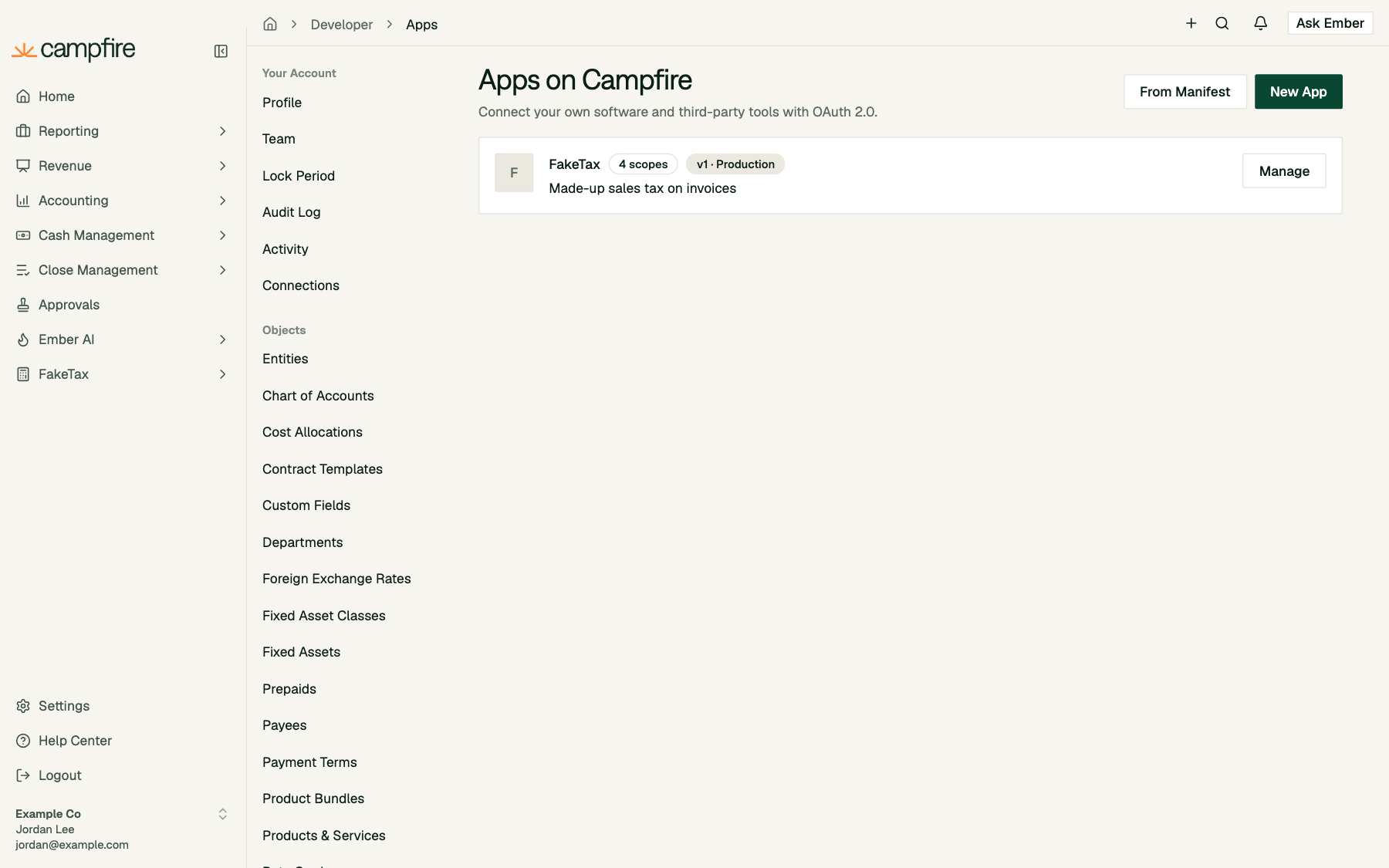Click the Accounting chart icon
Screen dimensions: 1389x868
(x=23, y=201)
